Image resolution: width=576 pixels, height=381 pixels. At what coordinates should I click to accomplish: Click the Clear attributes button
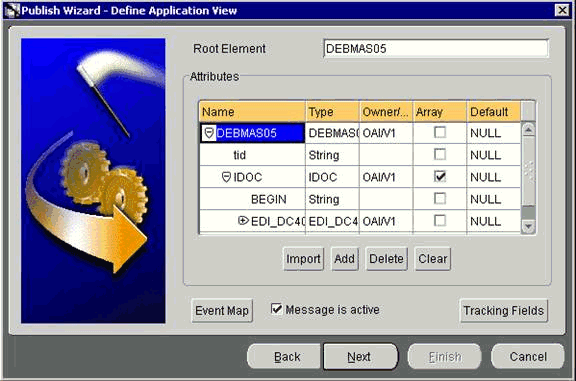(433, 259)
